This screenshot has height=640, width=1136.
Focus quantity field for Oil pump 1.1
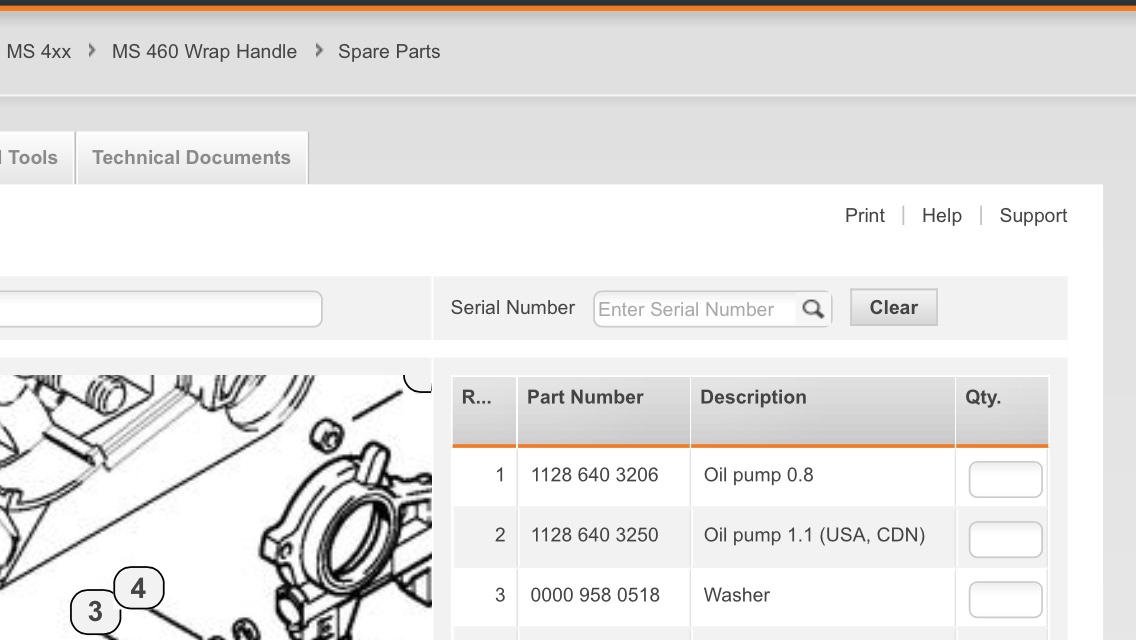point(1006,540)
